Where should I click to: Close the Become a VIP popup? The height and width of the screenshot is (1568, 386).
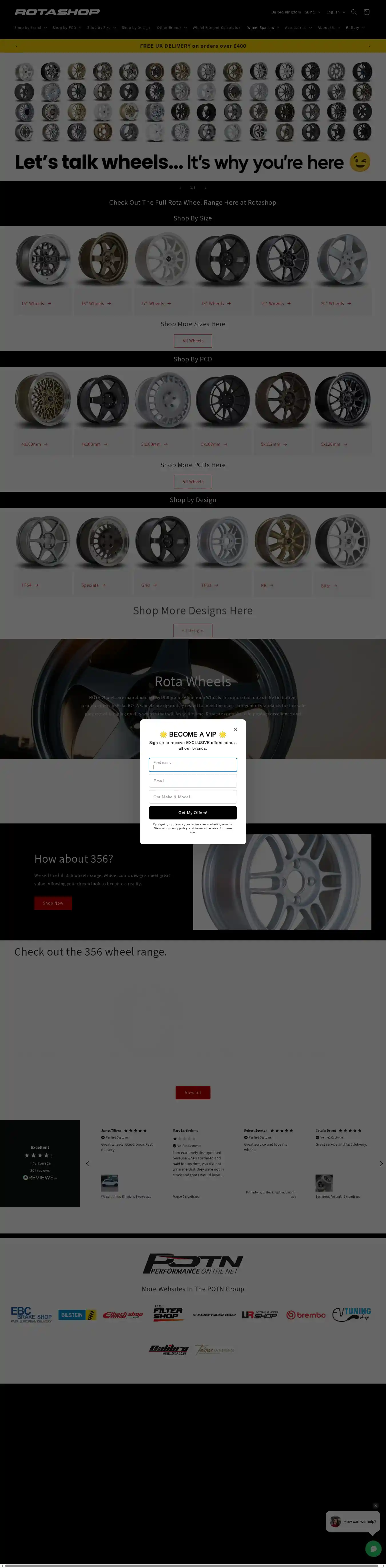point(236,729)
